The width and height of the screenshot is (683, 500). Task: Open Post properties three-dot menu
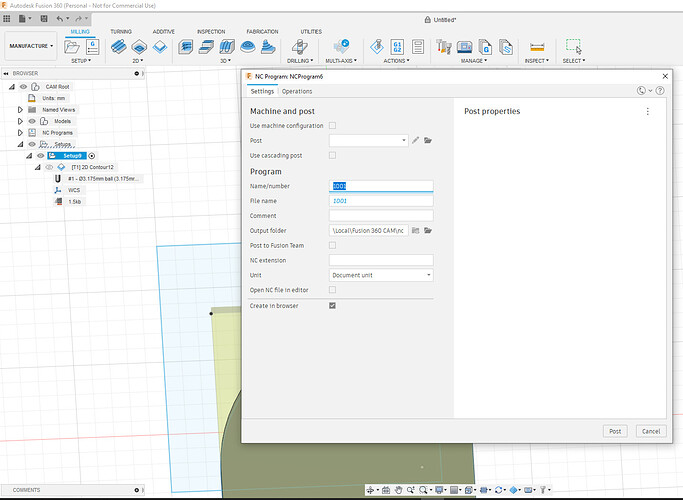click(647, 112)
